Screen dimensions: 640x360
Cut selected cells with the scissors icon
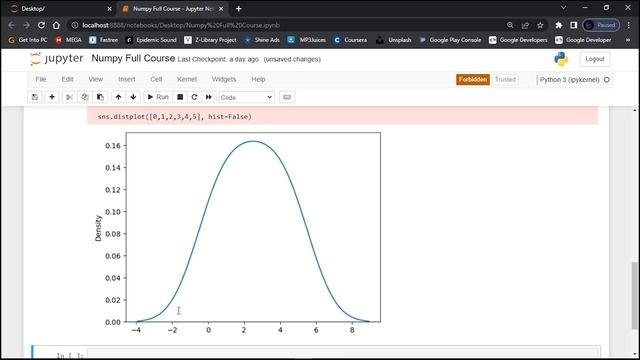click(69, 97)
